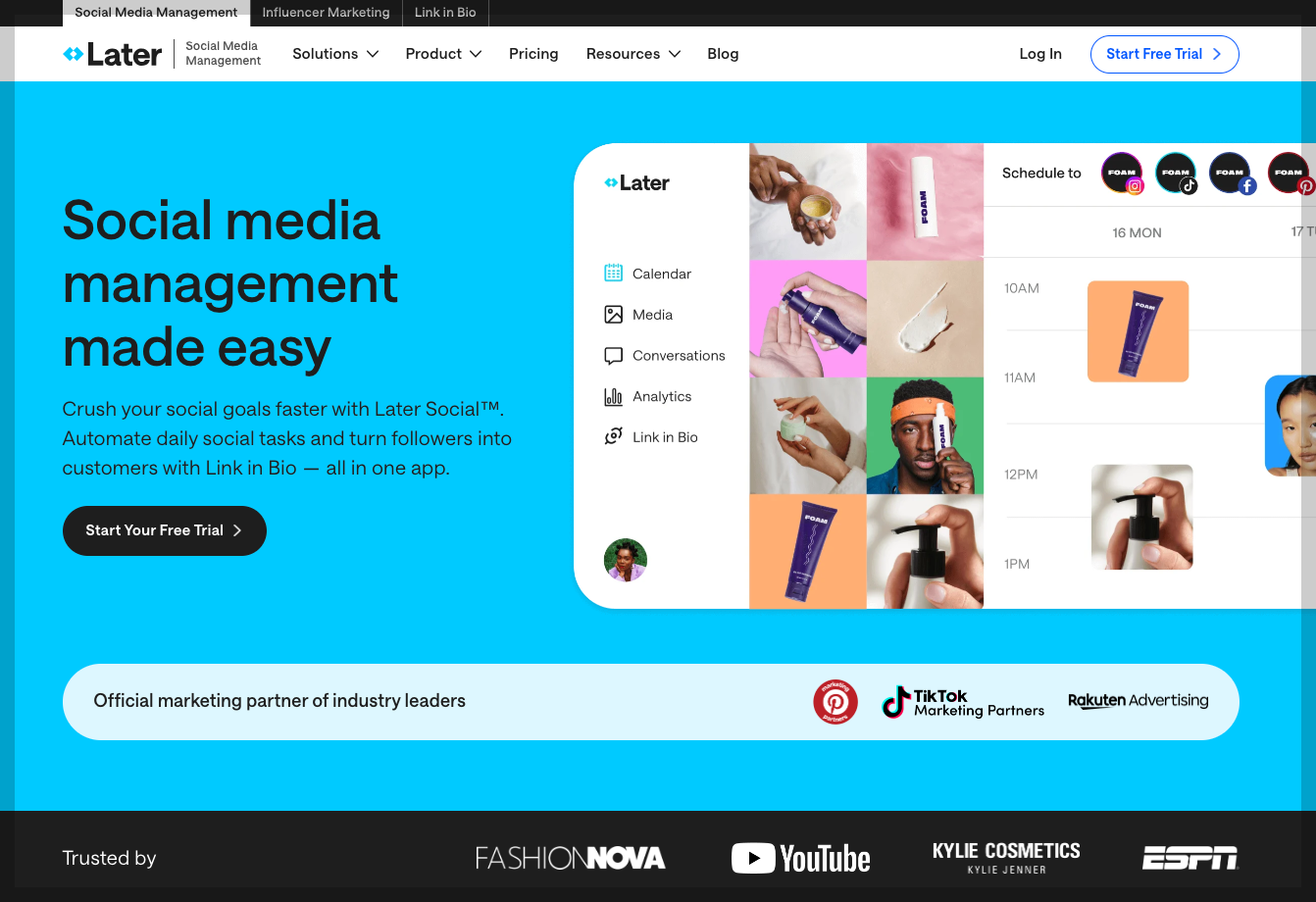This screenshot has width=1316, height=902.
Task: Select the FOAM Instagram profile avatar
Action: tap(1123, 174)
